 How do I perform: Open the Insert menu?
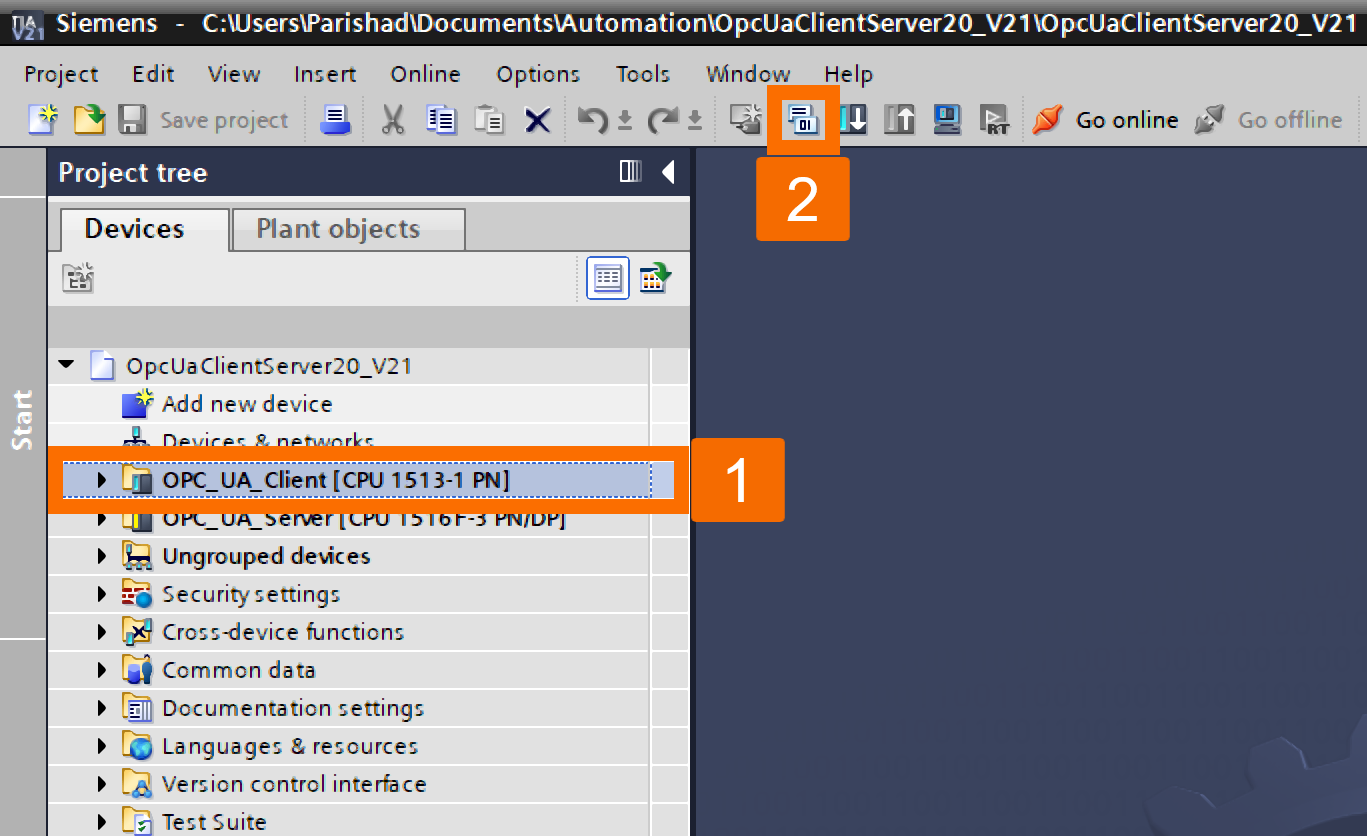(325, 74)
